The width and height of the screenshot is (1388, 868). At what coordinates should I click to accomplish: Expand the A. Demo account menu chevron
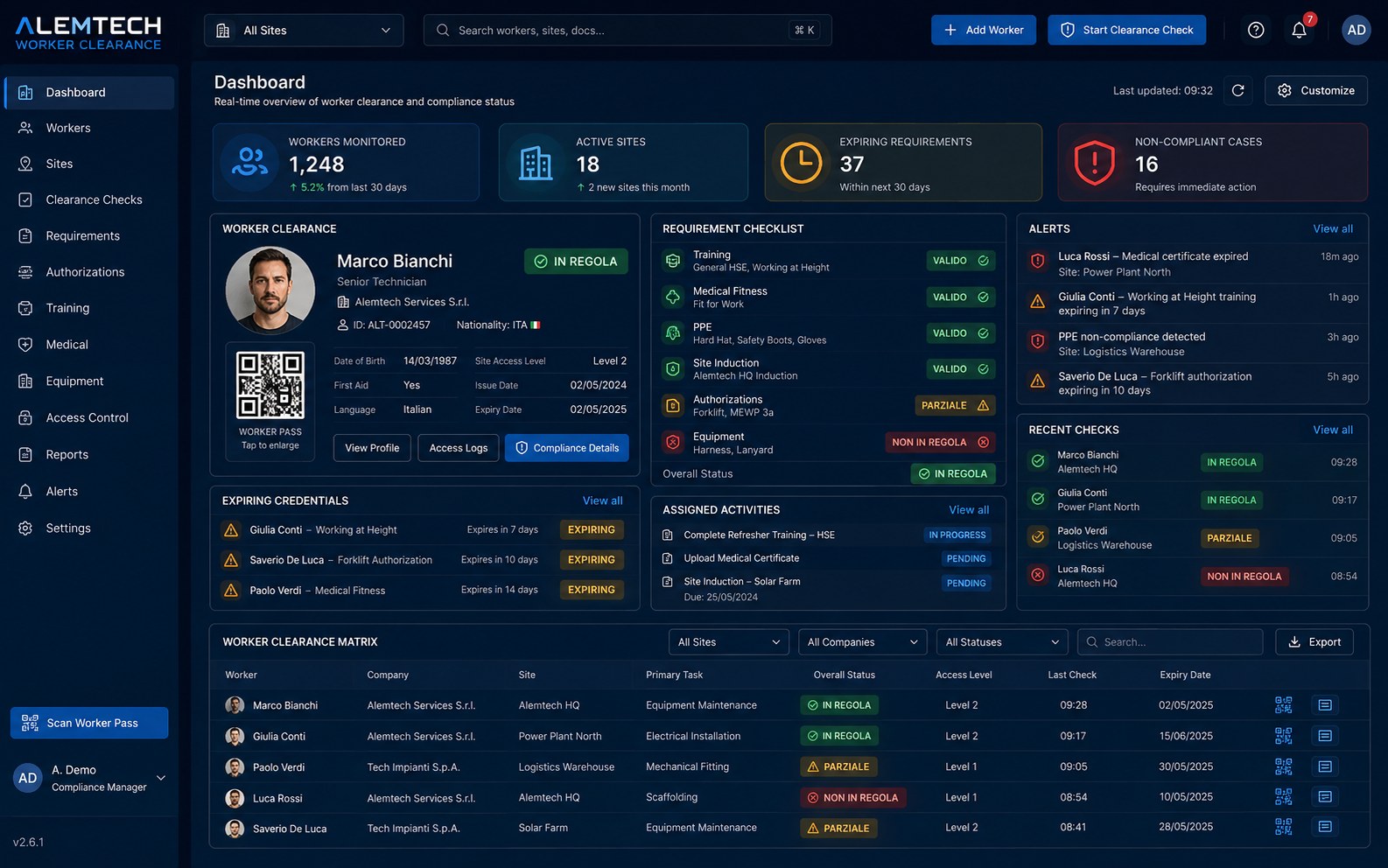point(161,778)
